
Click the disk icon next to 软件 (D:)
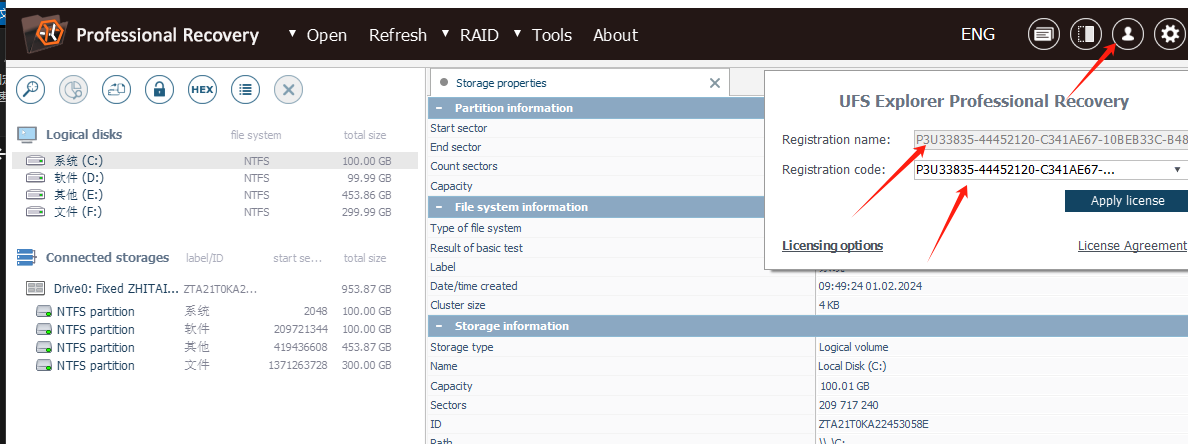pyautogui.click(x=36, y=178)
